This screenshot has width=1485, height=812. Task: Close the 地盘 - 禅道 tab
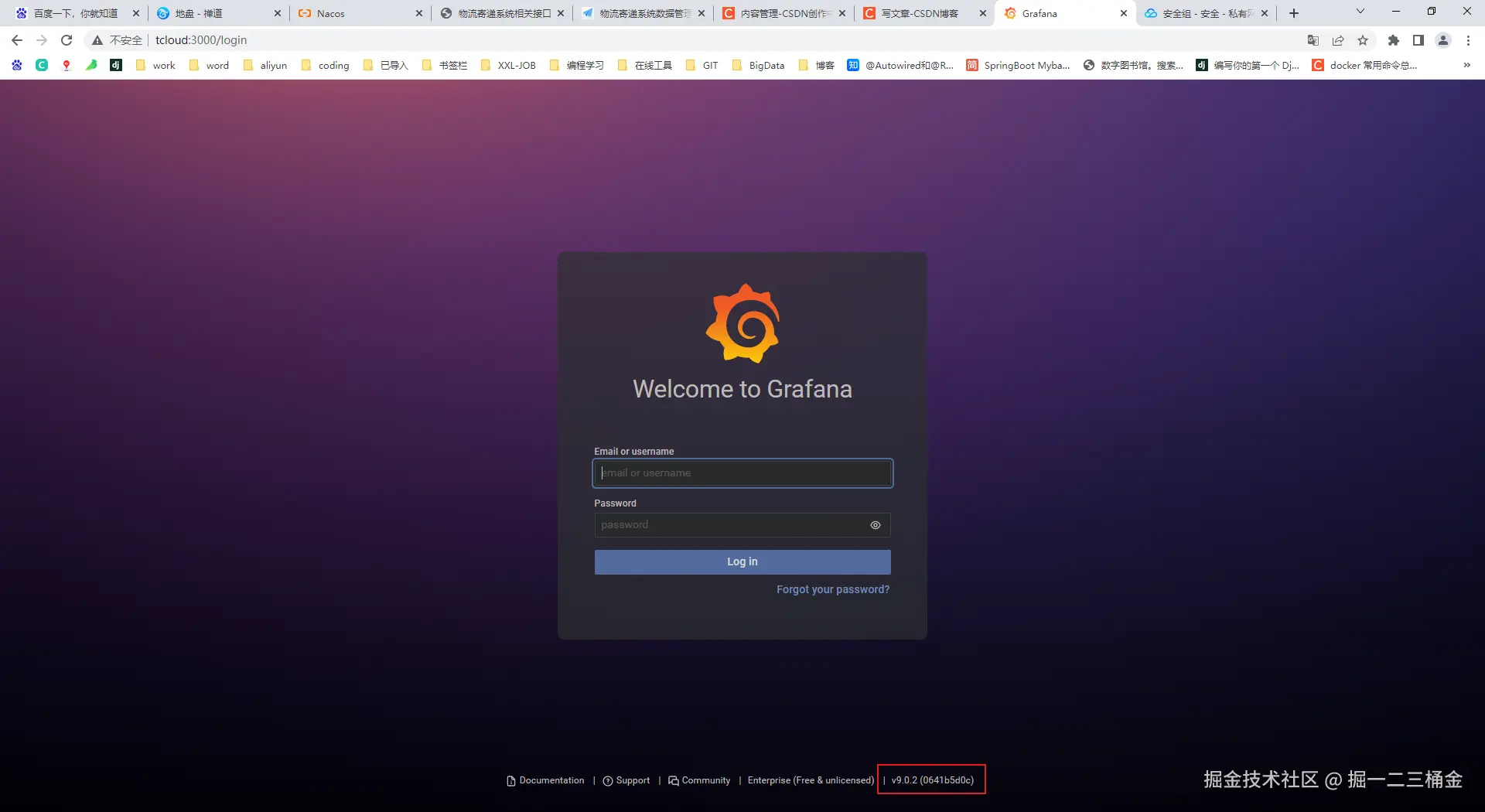pyautogui.click(x=278, y=14)
